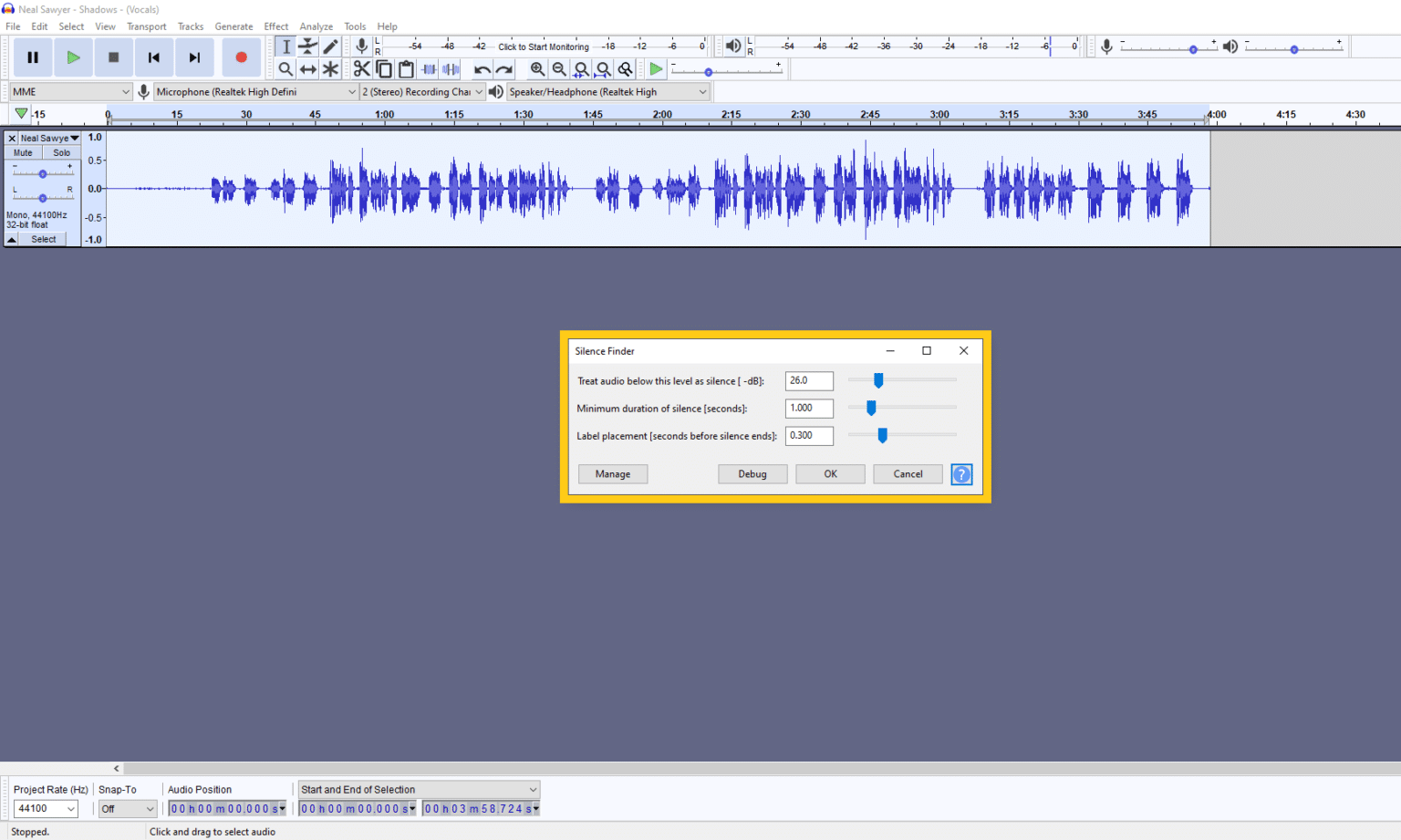Collapse the track using the arrow button
The width and height of the screenshot is (1401, 840).
pos(11,238)
